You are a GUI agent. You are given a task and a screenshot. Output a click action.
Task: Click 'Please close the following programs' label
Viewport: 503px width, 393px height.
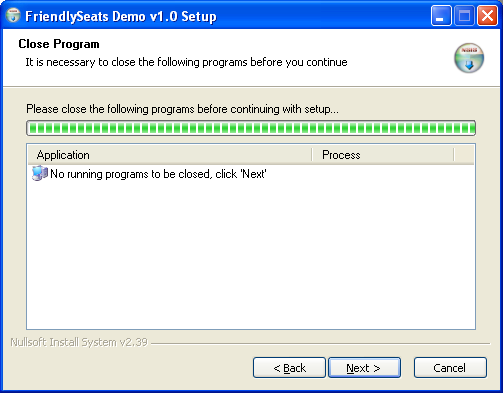(182, 109)
